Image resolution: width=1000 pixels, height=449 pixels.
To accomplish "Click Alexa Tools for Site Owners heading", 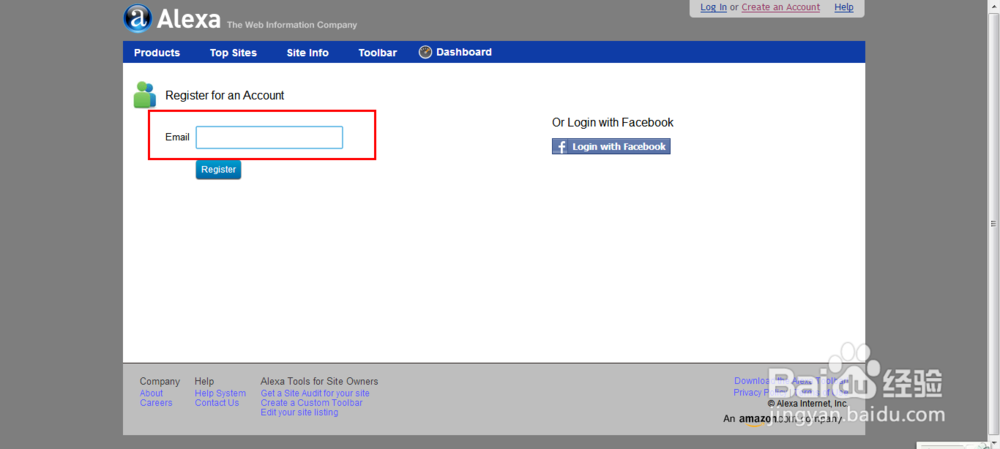I will point(320,381).
